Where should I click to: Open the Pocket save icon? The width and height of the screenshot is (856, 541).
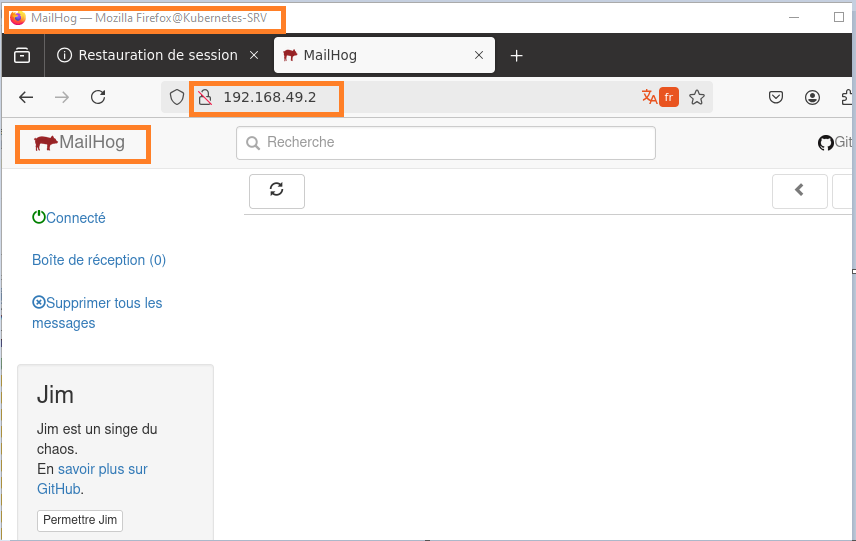click(x=776, y=97)
